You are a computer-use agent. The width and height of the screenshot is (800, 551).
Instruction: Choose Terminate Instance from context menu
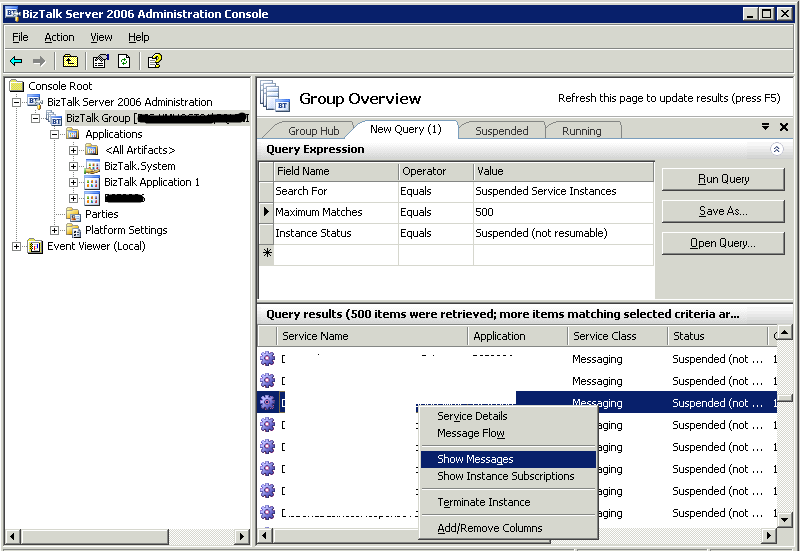click(x=508, y=502)
